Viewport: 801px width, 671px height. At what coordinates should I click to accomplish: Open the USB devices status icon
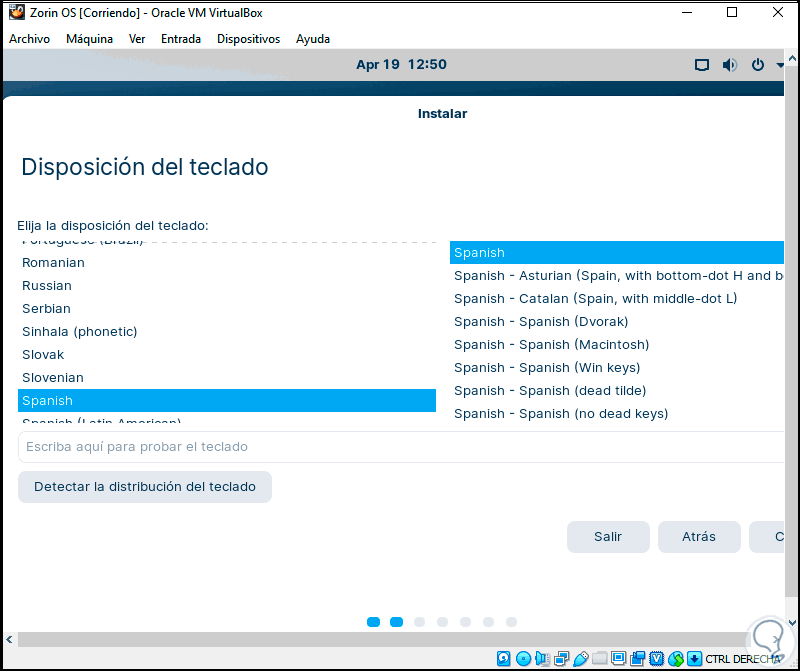[x=581, y=659]
